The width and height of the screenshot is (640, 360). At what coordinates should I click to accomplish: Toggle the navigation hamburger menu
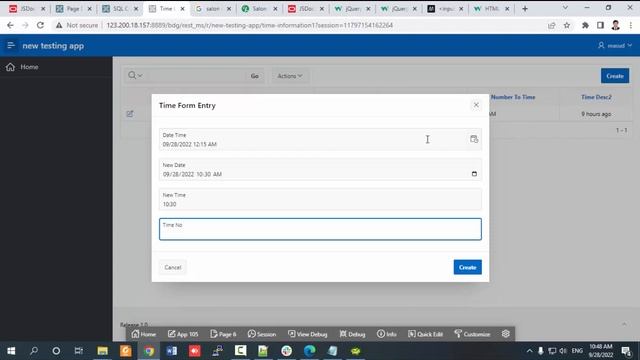tap(11, 45)
